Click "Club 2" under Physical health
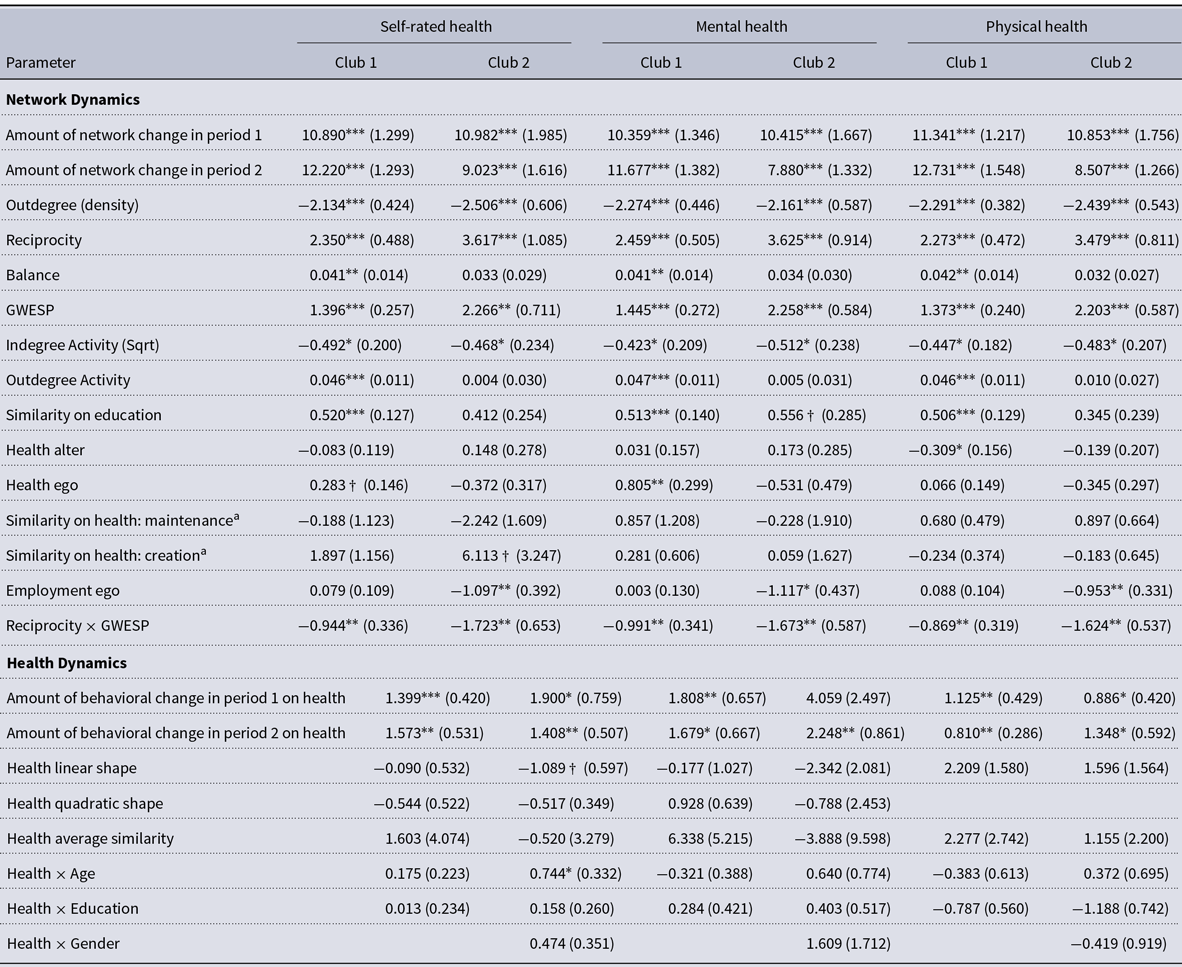Screen dimensions: 1182x967 point(1111,62)
